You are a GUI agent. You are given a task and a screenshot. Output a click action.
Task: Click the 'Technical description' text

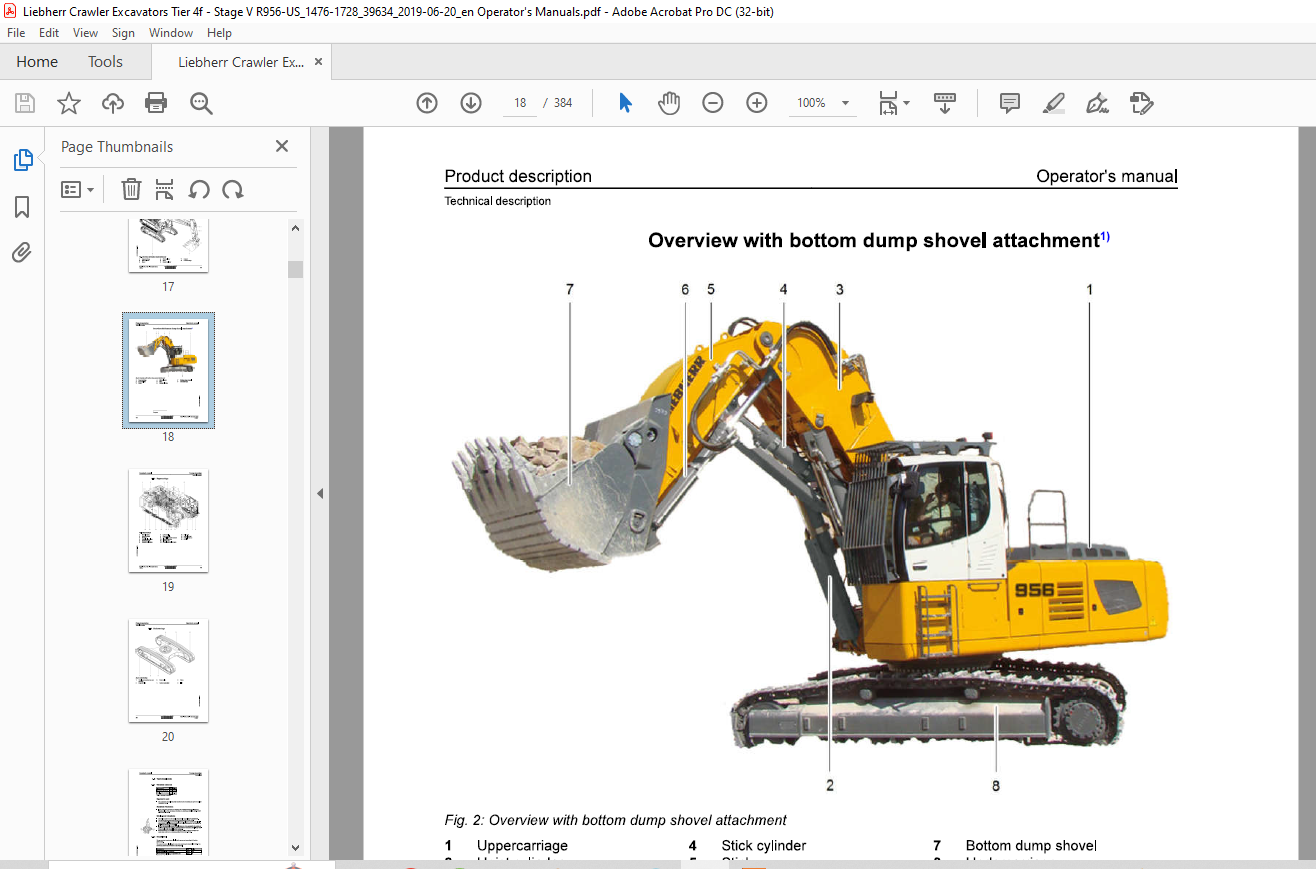click(x=498, y=201)
